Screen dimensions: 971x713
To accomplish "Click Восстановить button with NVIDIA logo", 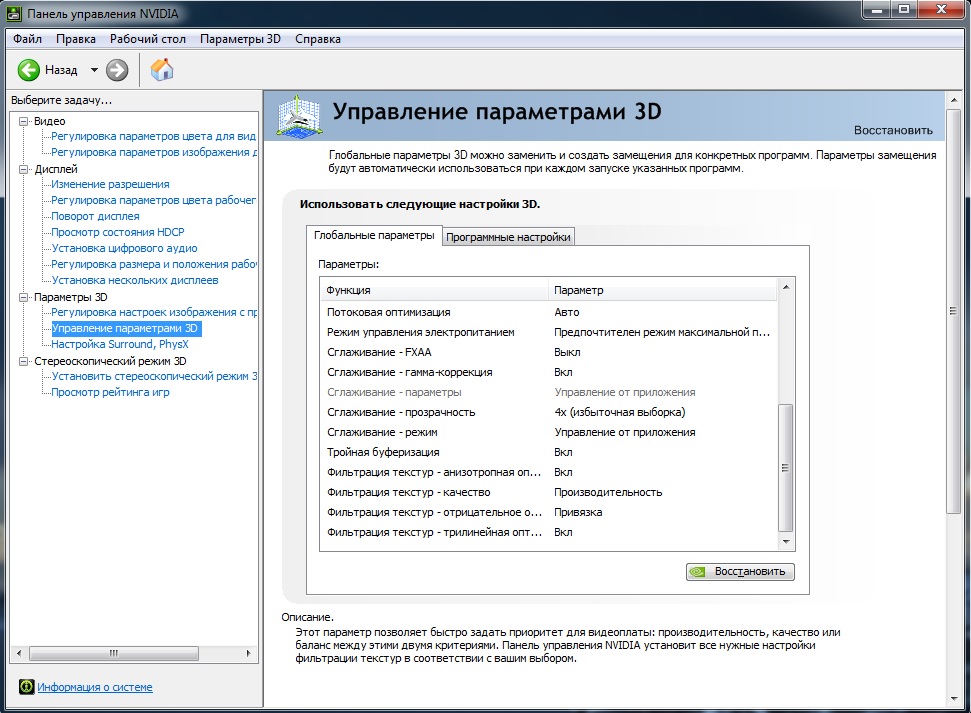I will (740, 571).
